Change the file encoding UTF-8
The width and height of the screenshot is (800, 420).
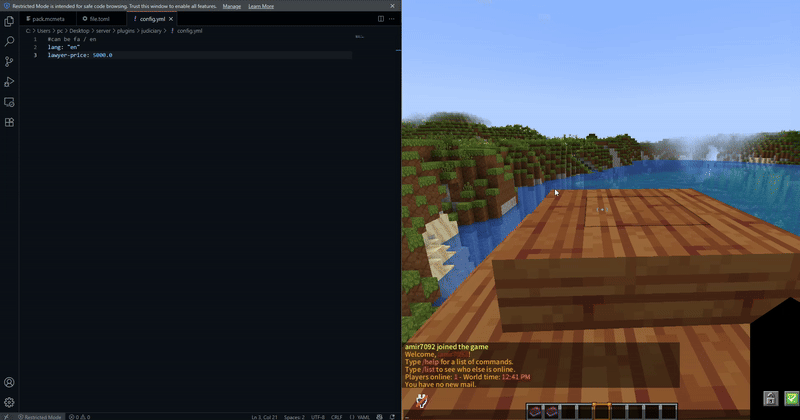318,416
